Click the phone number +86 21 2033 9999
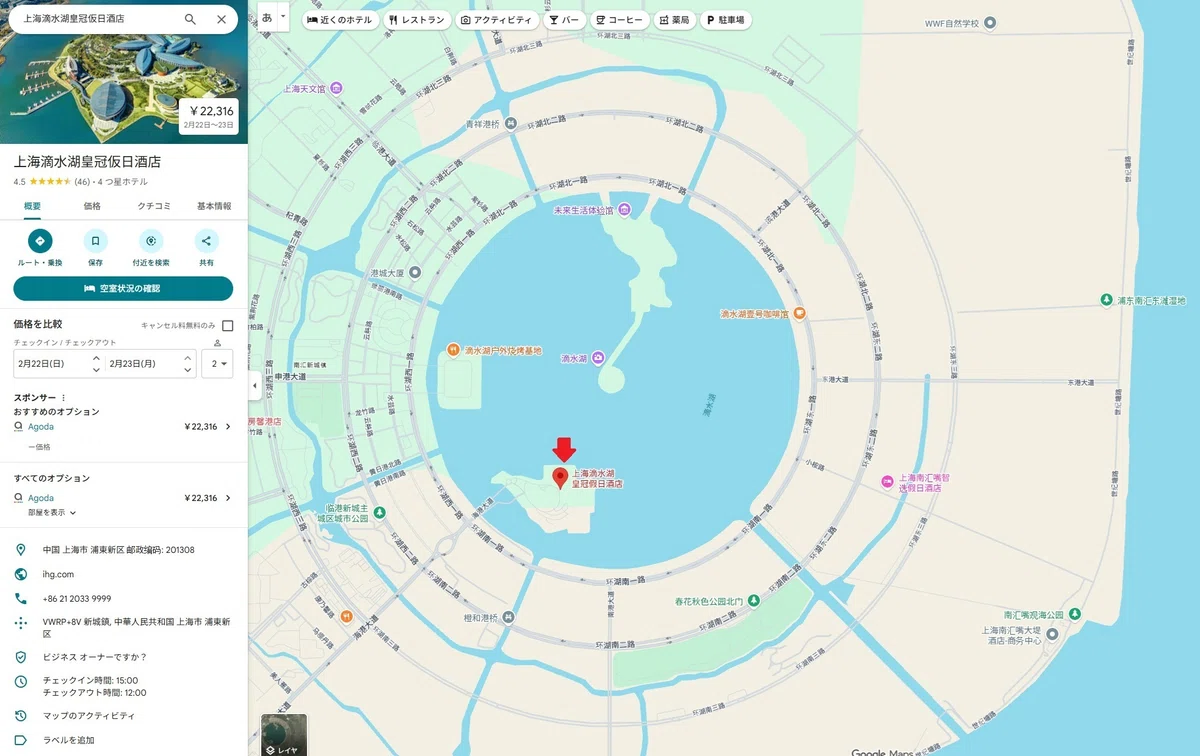 tap(77, 599)
